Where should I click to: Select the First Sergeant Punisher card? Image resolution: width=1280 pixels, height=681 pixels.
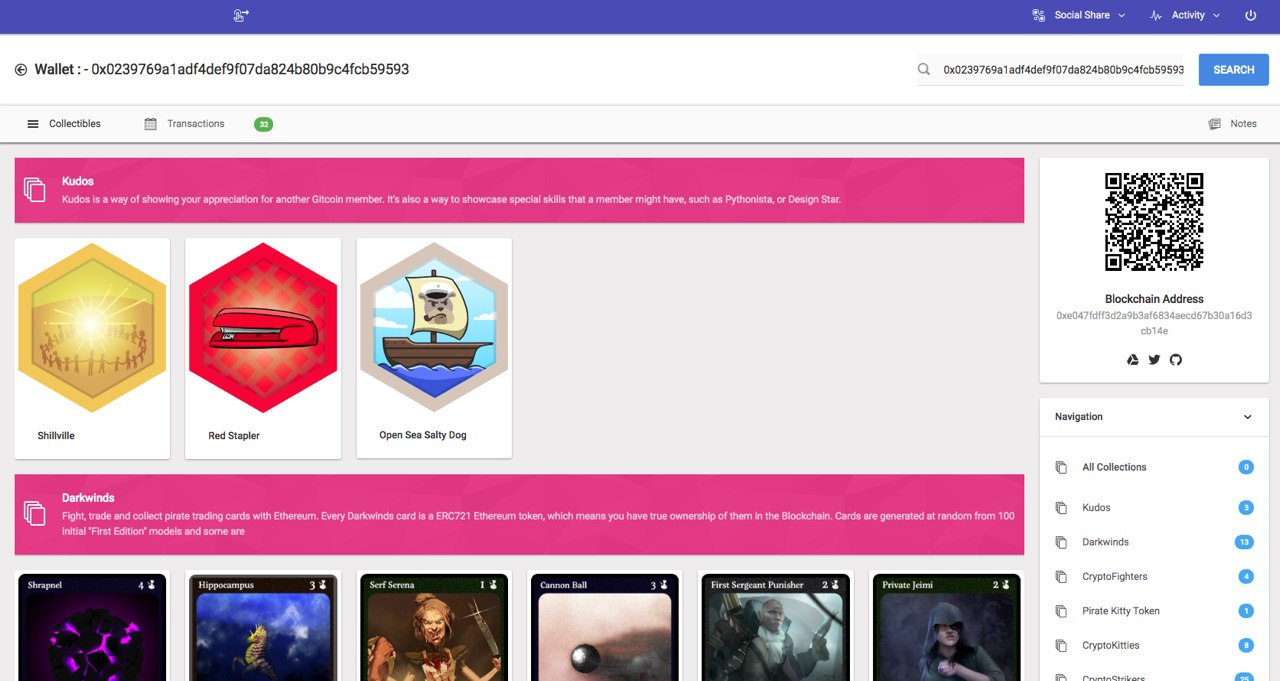pyautogui.click(x=776, y=626)
